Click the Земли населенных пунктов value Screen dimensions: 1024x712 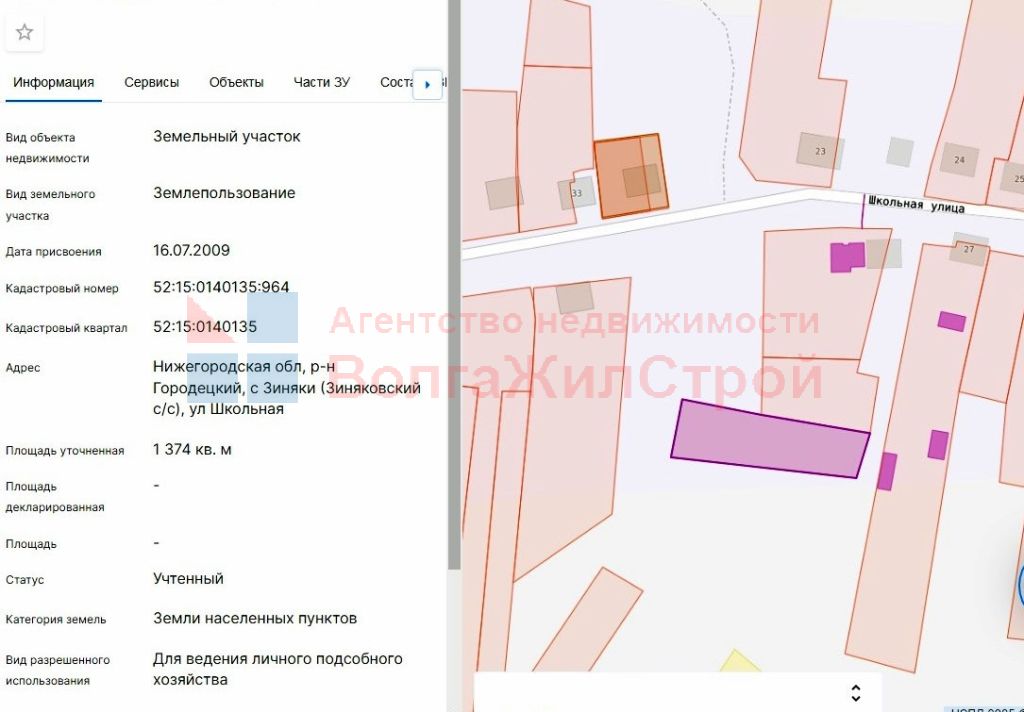tap(255, 619)
